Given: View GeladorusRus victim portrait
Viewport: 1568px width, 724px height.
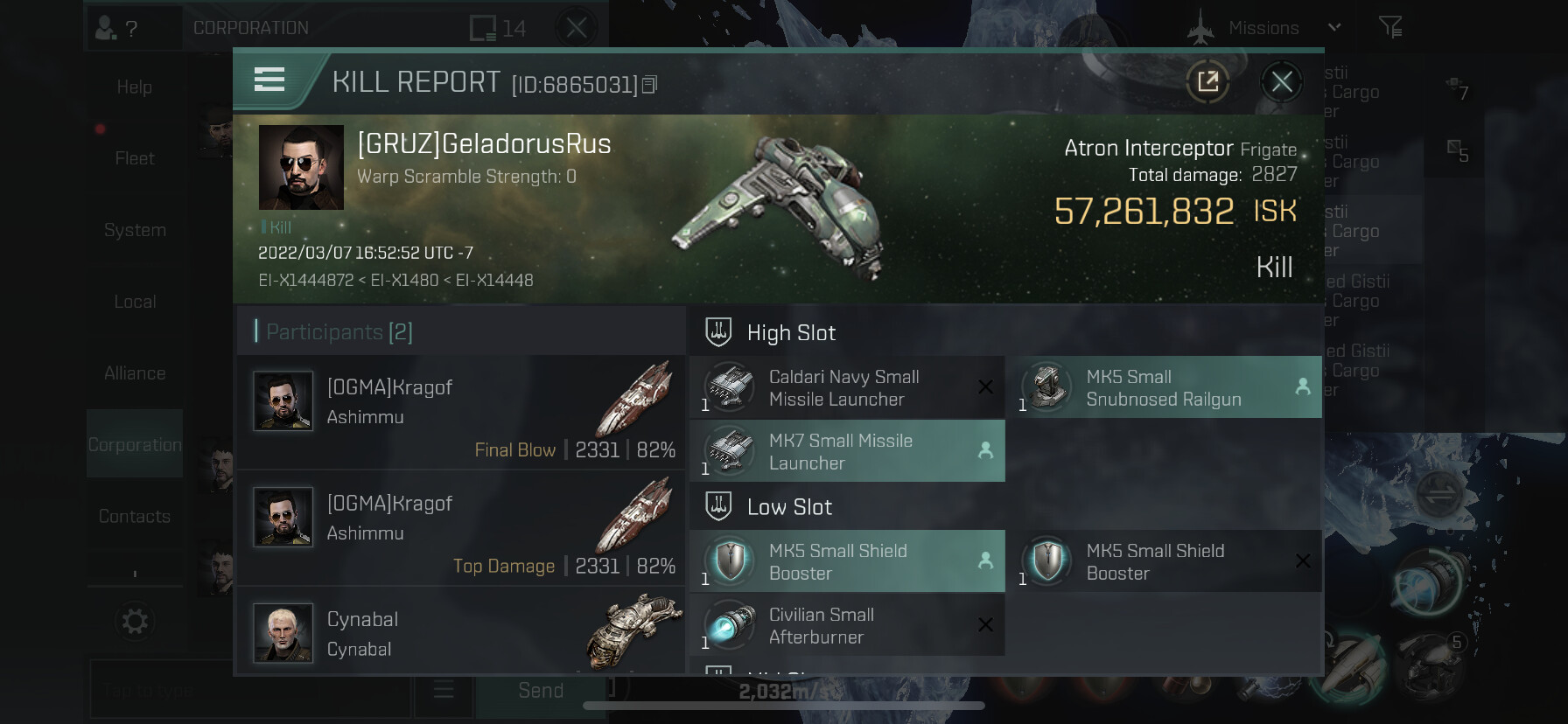Looking at the screenshot, I should pos(301,167).
